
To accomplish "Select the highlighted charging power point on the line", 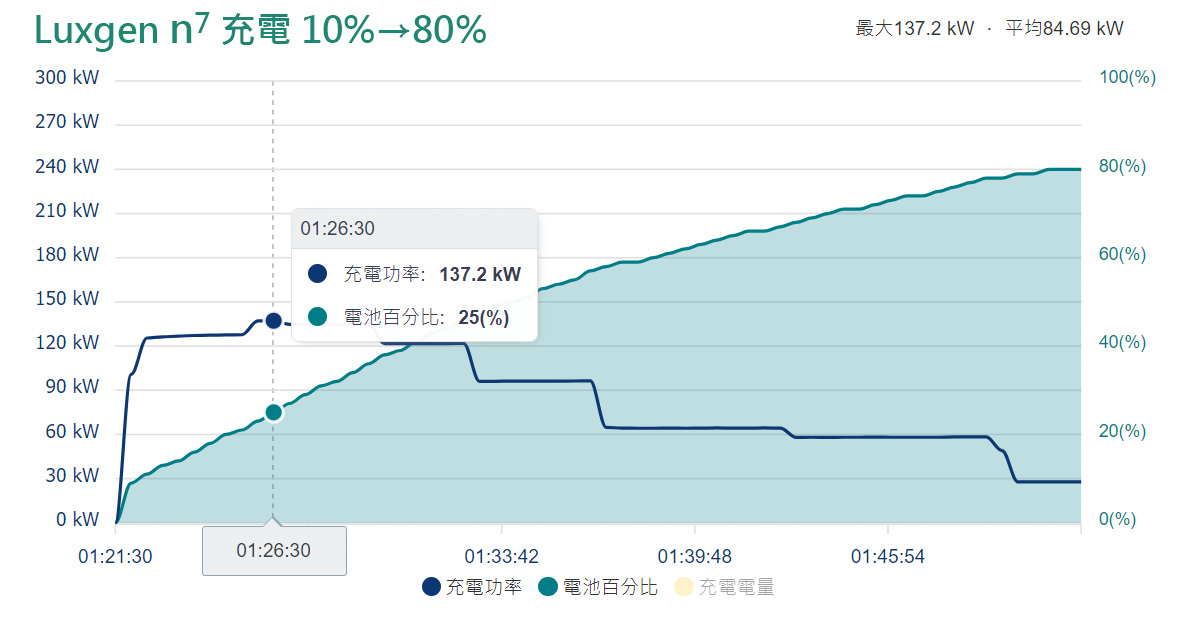I will coord(273,321).
